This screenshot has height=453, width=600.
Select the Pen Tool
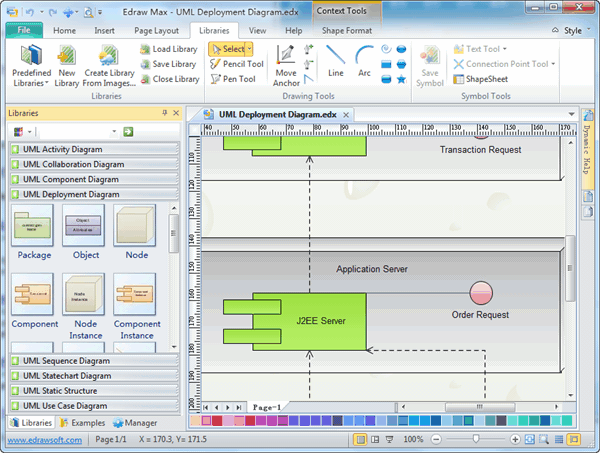tap(236, 79)
